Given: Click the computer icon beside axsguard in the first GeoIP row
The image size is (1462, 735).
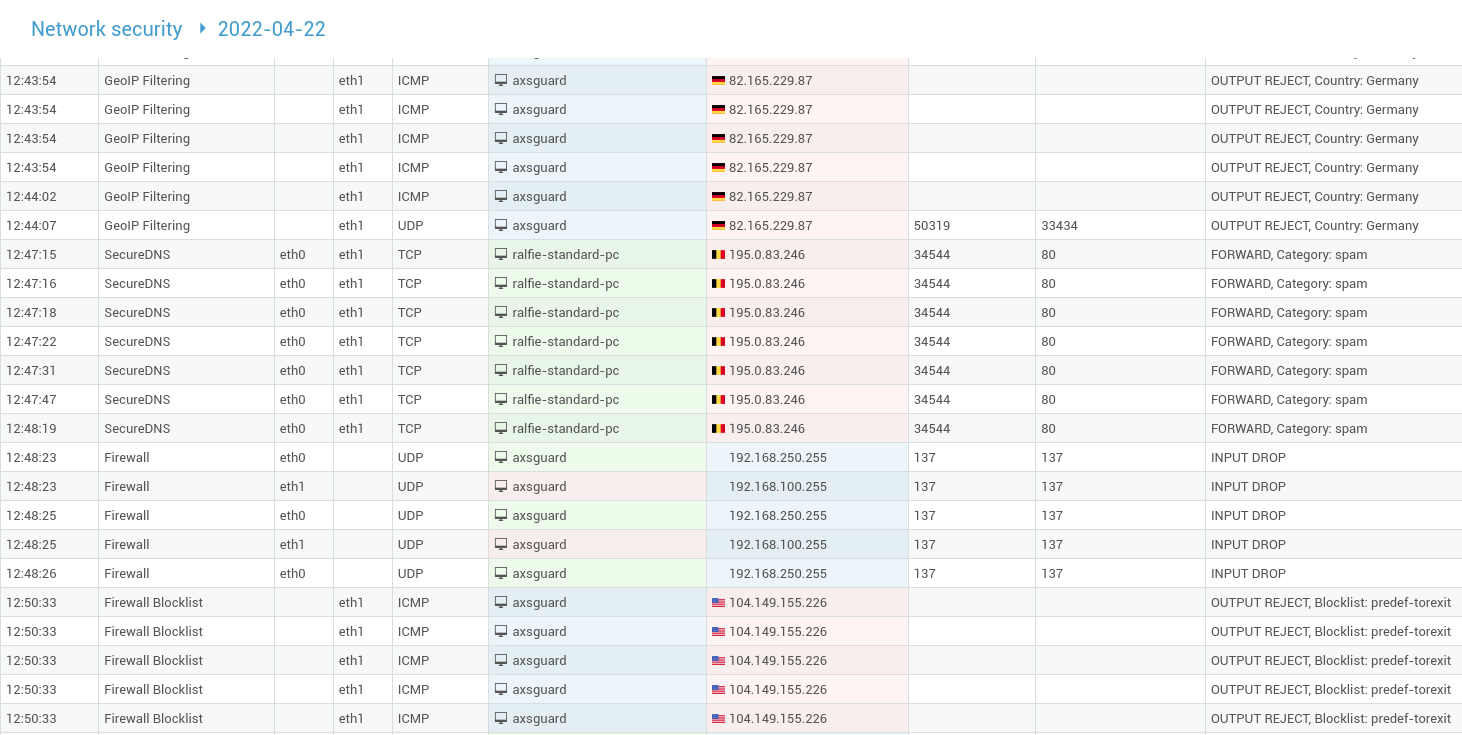Looking at the screenshot, I should [x=500, y=80].
